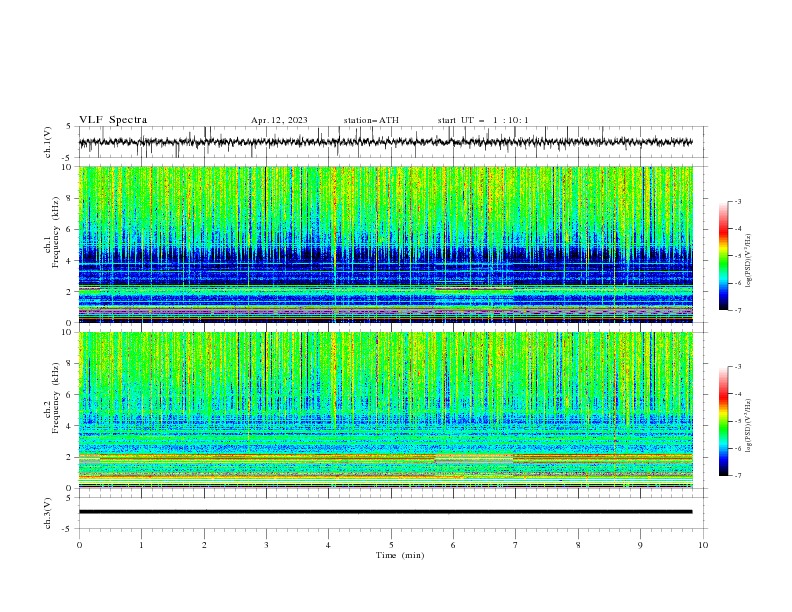
Task: Select the log(PSD) label beside ch.1 colorbar
Action: (749, 261)
